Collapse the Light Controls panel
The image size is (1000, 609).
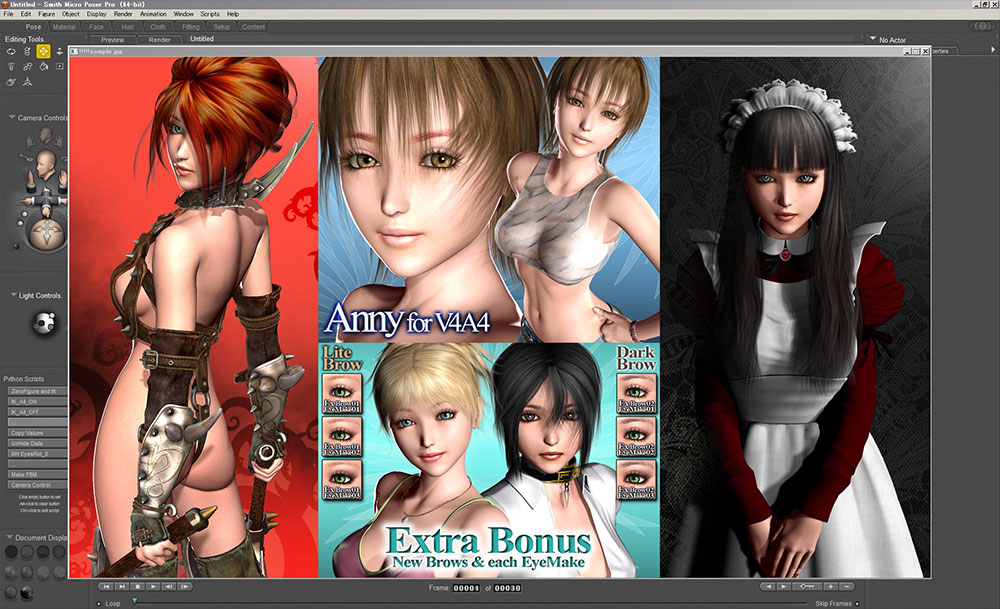click(x=13, y=295)
